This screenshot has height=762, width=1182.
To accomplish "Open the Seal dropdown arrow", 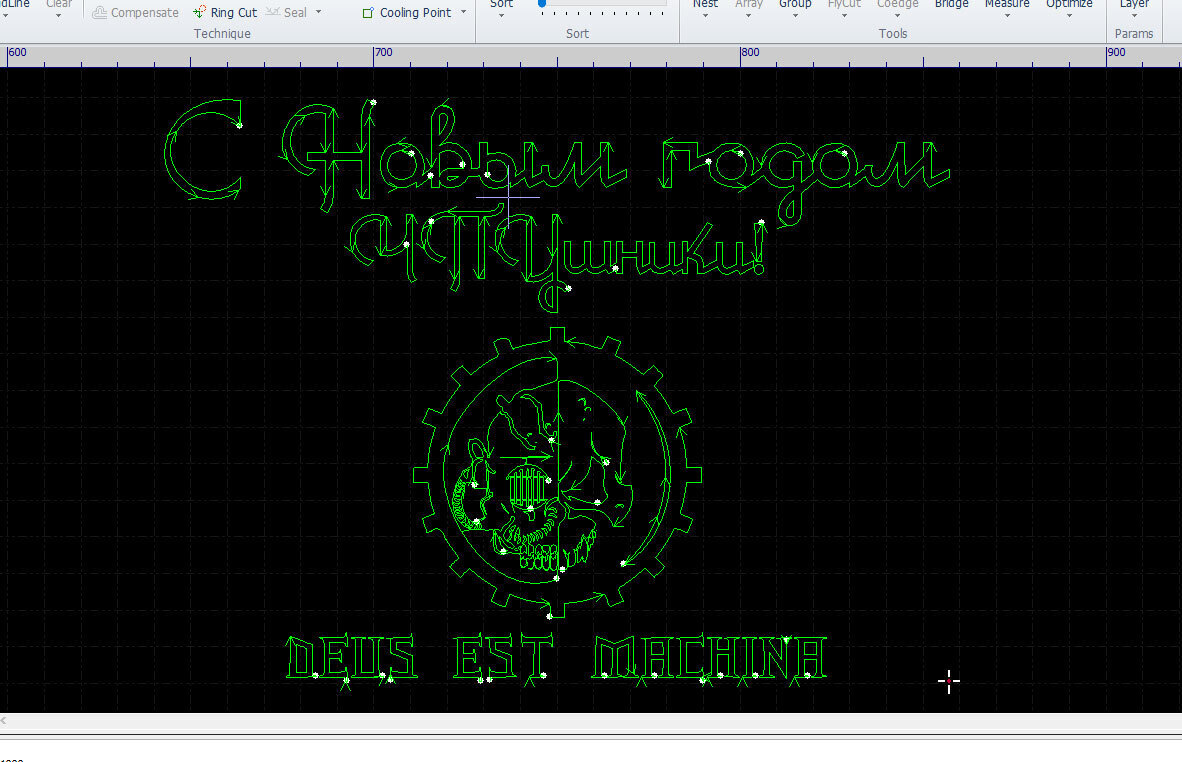I will (318, 12).
